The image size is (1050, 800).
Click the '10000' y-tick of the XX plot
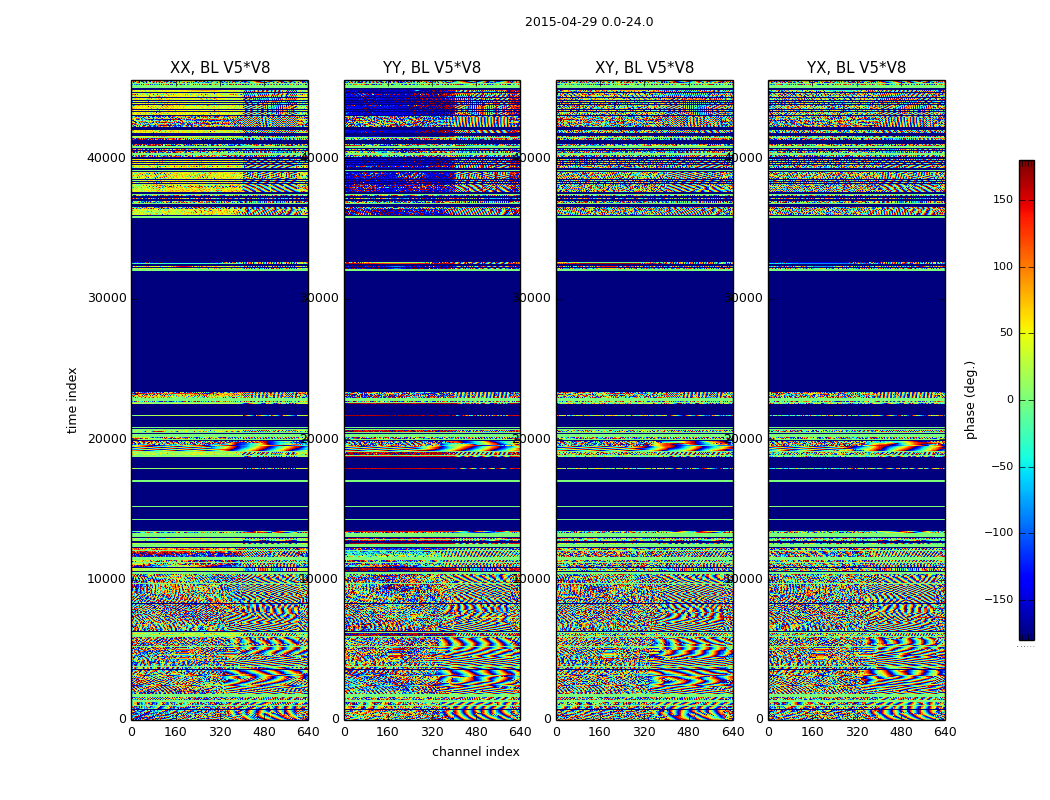pos(106,578)
